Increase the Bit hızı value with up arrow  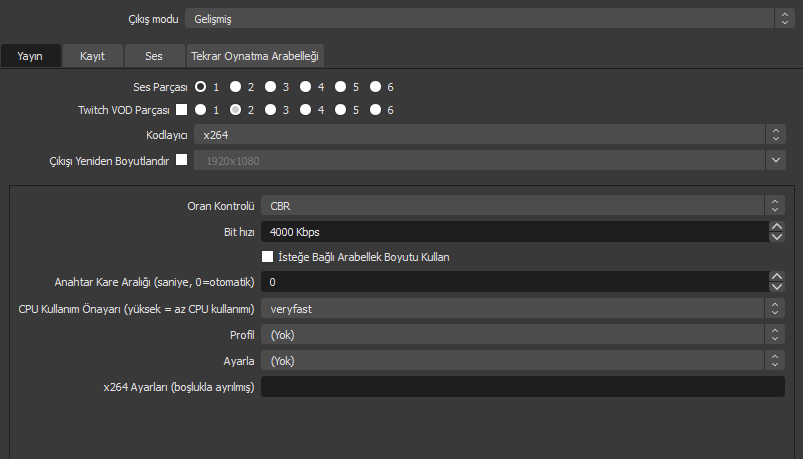pyautogui.click(x=776, y=226)
